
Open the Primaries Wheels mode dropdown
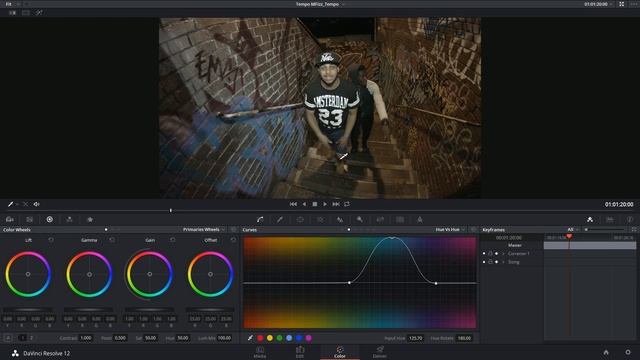coord(204,229)
